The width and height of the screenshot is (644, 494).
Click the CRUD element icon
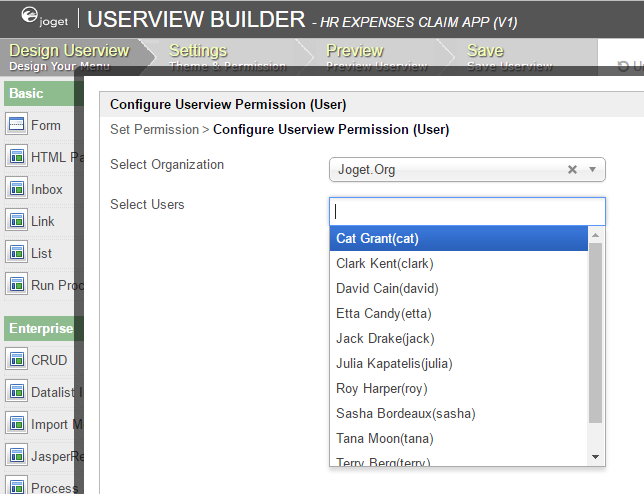tap(16, 360)
